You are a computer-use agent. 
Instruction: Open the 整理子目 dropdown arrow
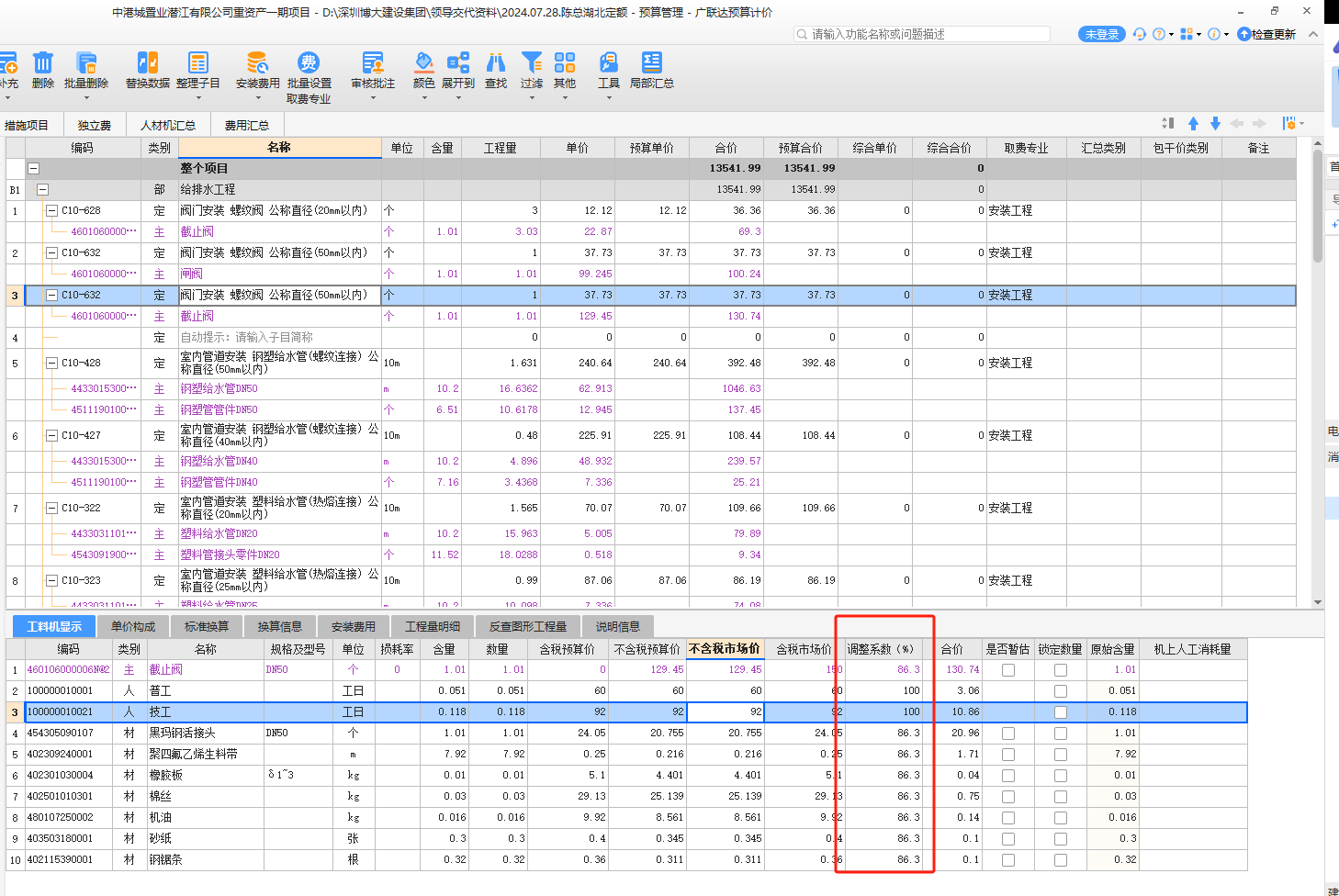pyautogui.click(x=198, y=97)
